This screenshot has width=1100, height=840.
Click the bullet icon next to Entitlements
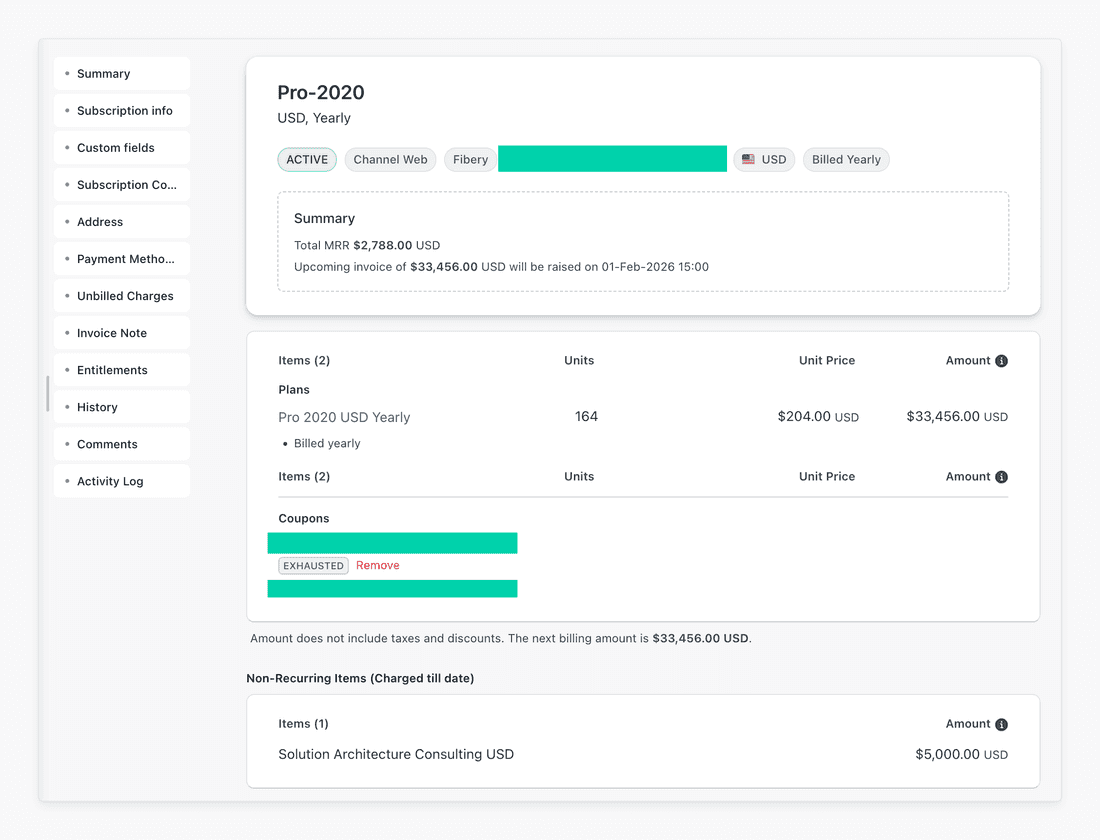(65, 369)
